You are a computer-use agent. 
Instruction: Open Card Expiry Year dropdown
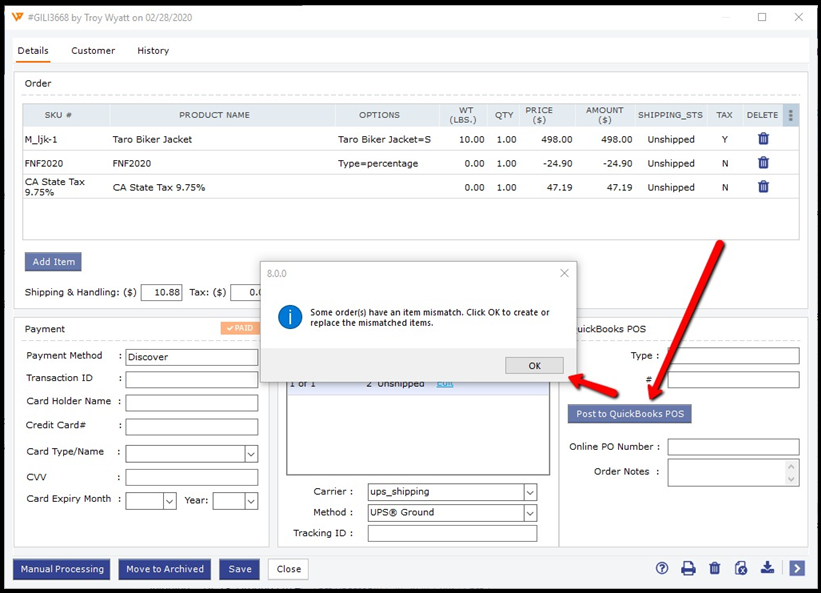250,501
